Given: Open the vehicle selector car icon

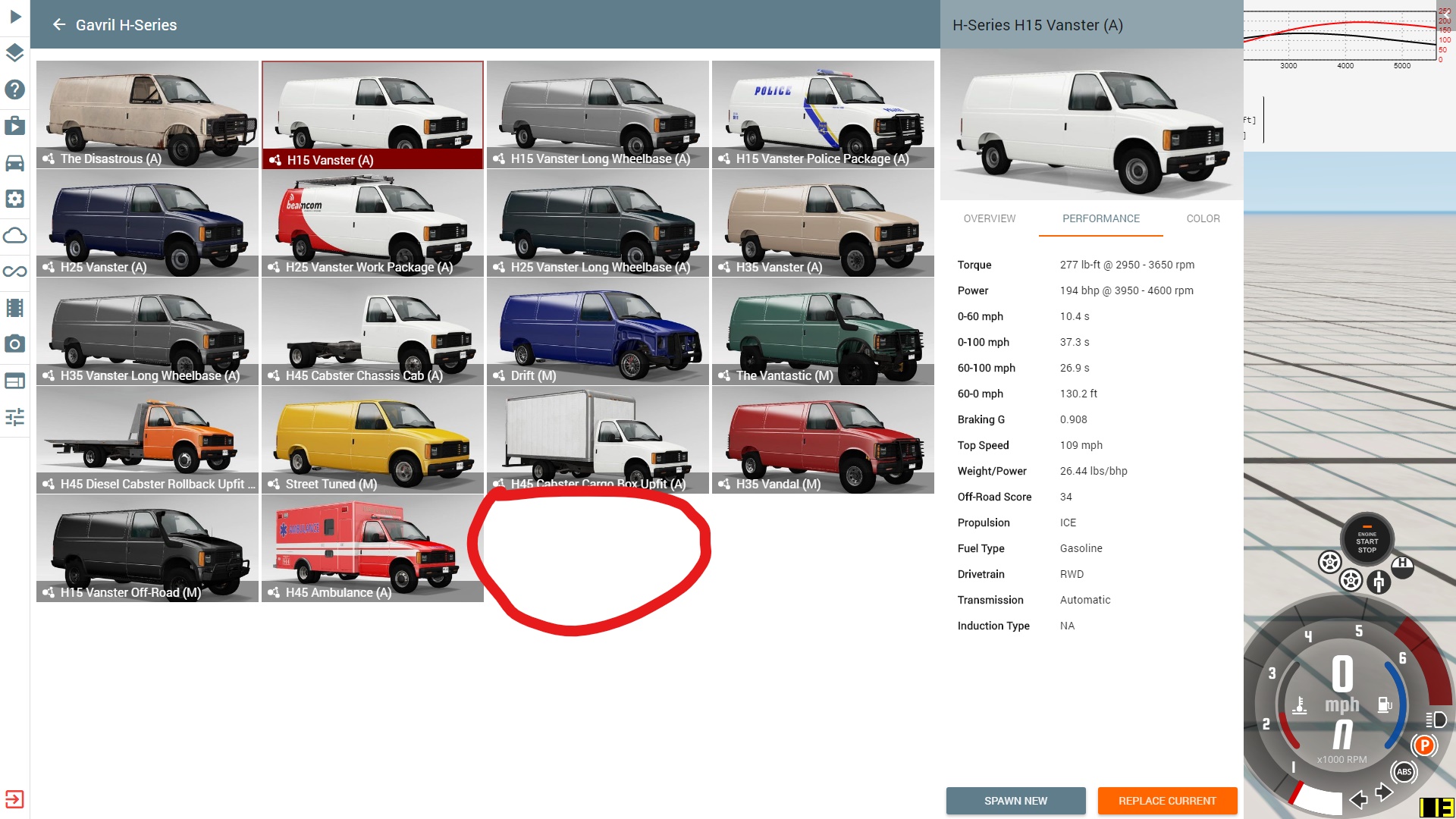Looking at the screenshot, I should click(15, 162).
